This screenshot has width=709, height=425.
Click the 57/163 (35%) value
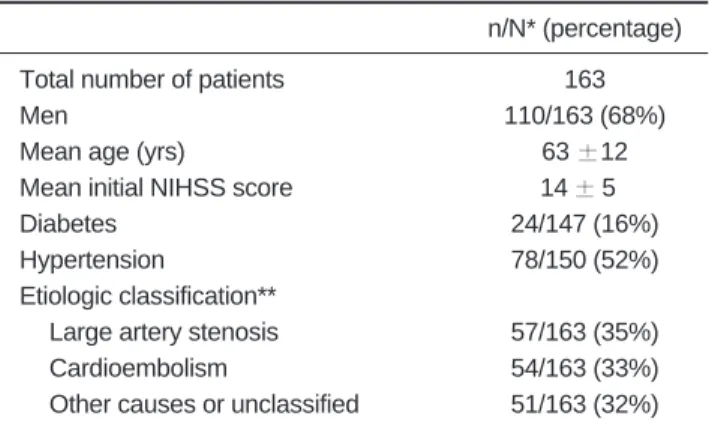tap(585, 333)
